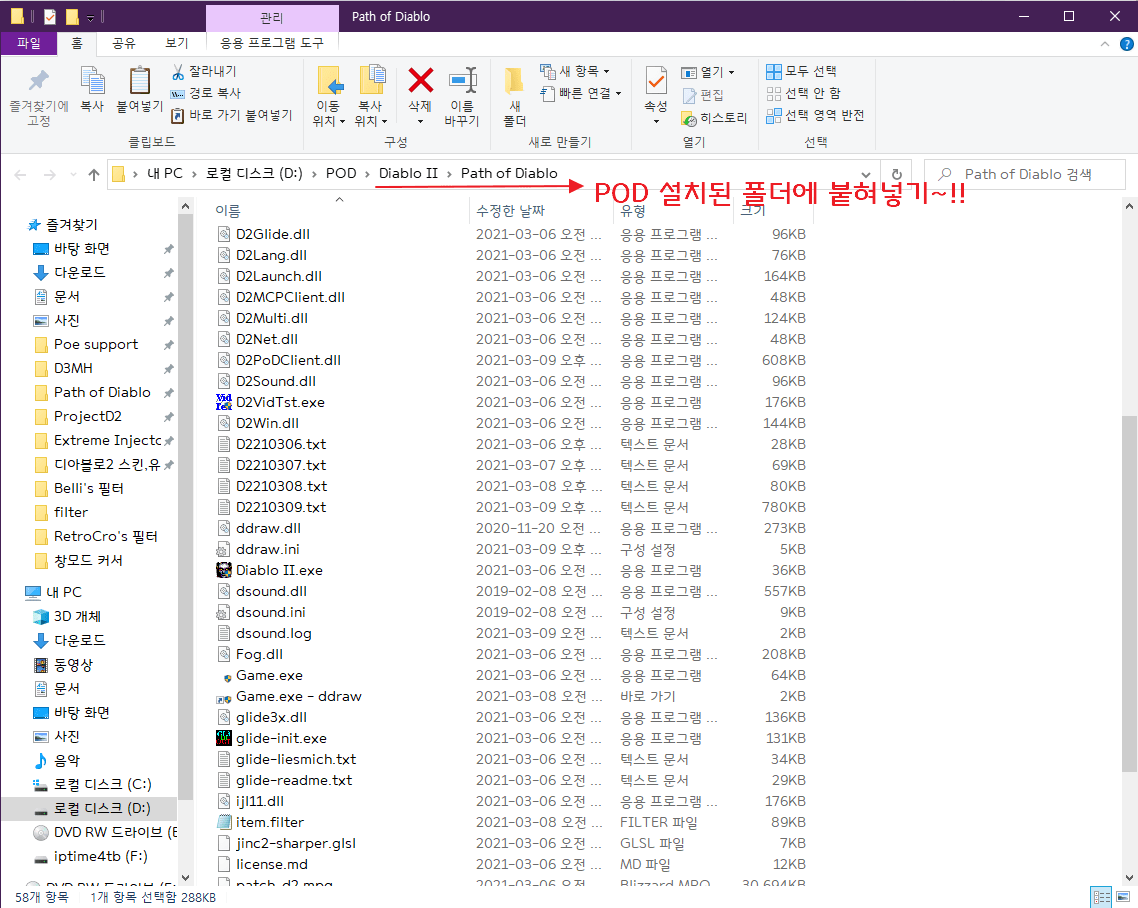Sort by 수정한 날짜 column header
Viewport: 1138px width, 908px height.
point(510,210)
